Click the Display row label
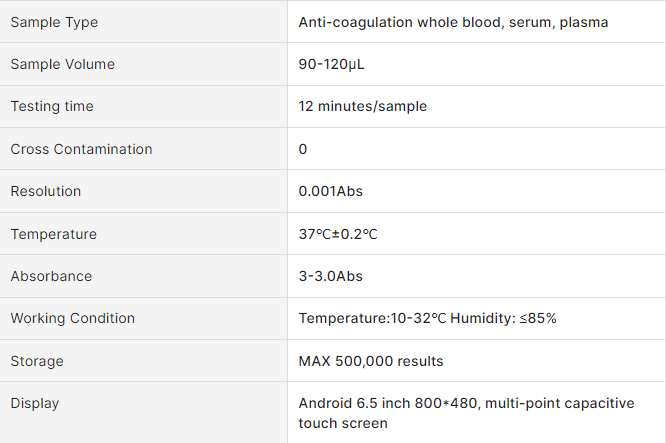666x443 pixels. tap(35, 403)
